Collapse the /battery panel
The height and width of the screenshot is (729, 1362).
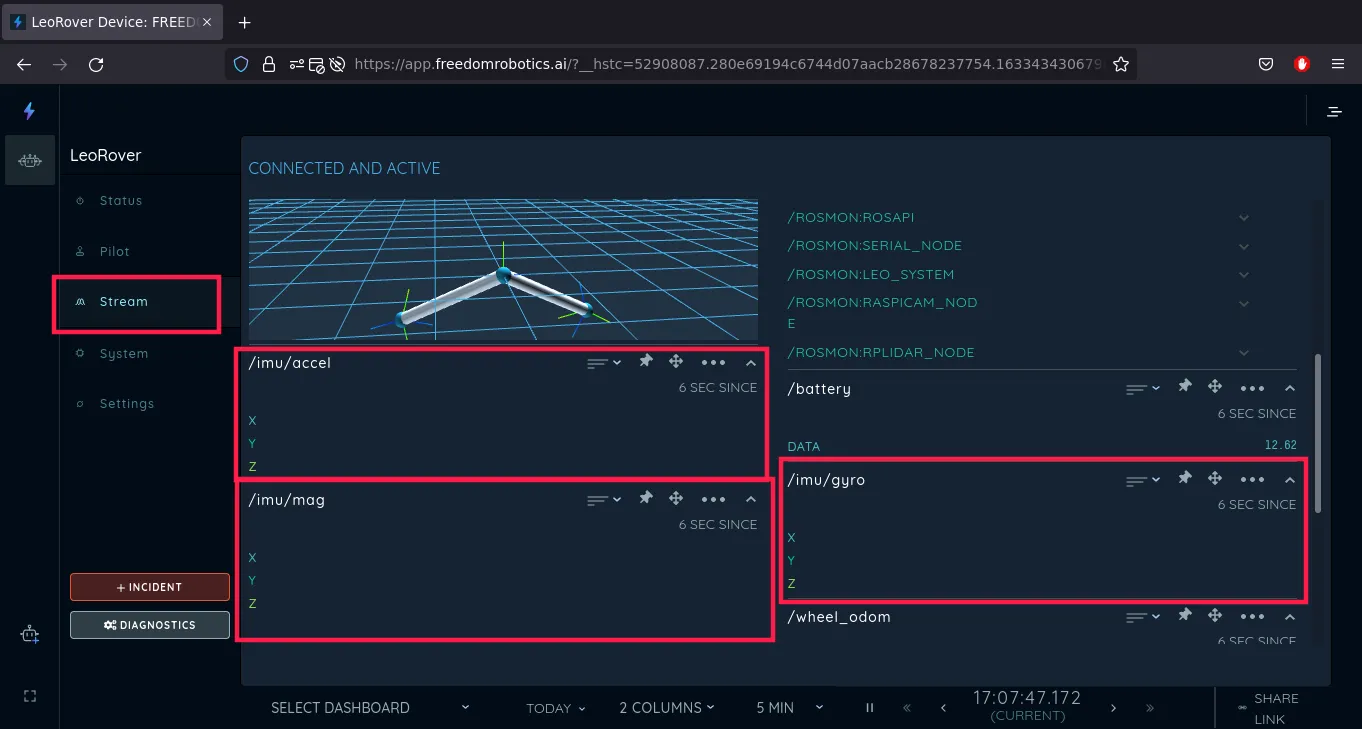click(x=1290, y=388)
